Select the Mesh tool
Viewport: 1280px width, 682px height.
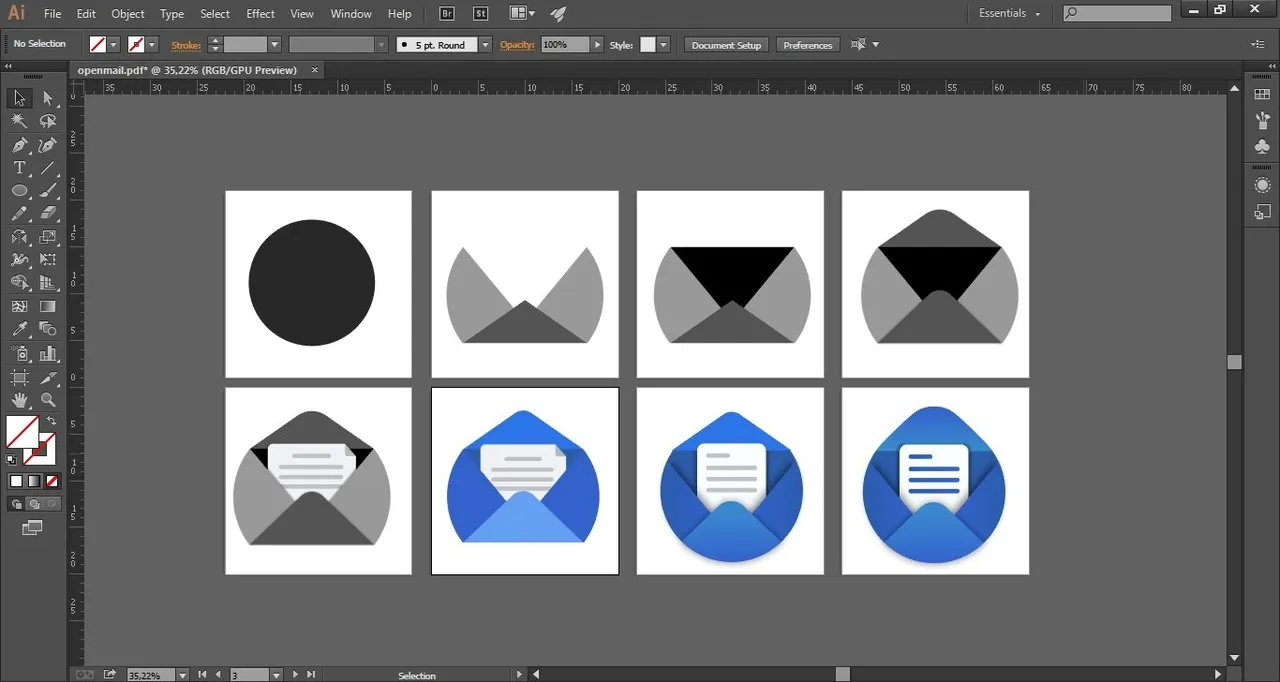click(x=19, y=306)
